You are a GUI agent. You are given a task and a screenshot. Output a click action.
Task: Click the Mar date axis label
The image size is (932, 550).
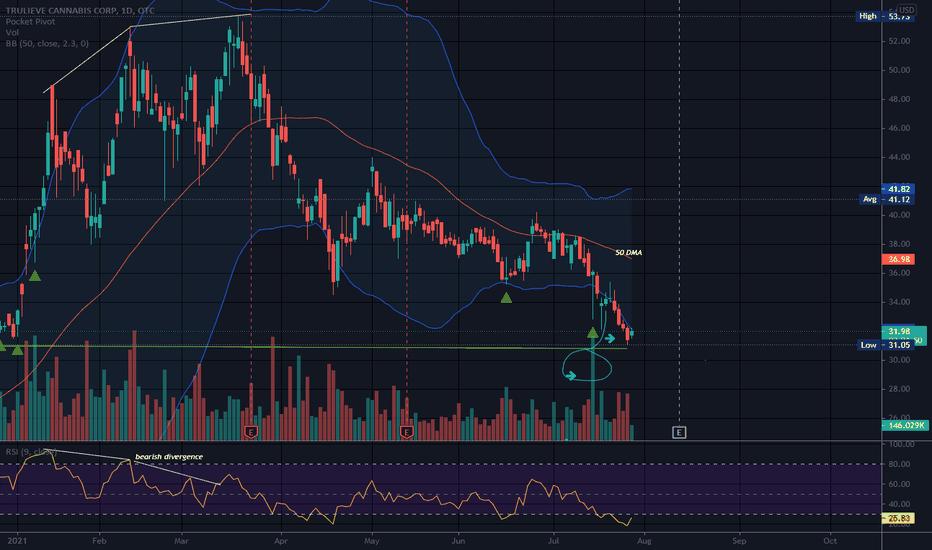[x=181, y=540]
